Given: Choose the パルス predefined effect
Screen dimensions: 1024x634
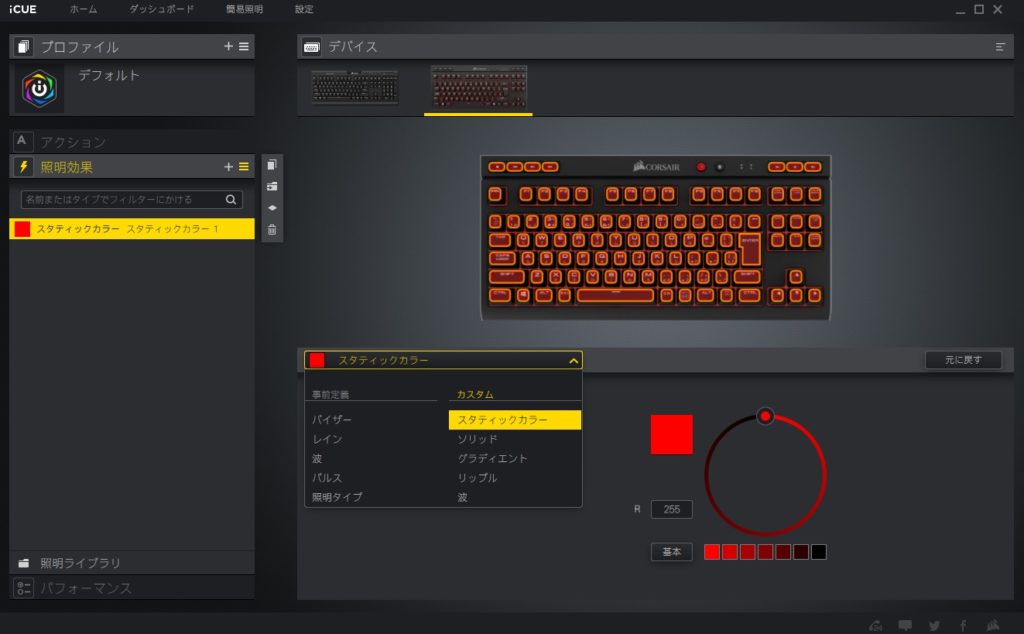Looking at the screenshot, I should click(327, 478).
